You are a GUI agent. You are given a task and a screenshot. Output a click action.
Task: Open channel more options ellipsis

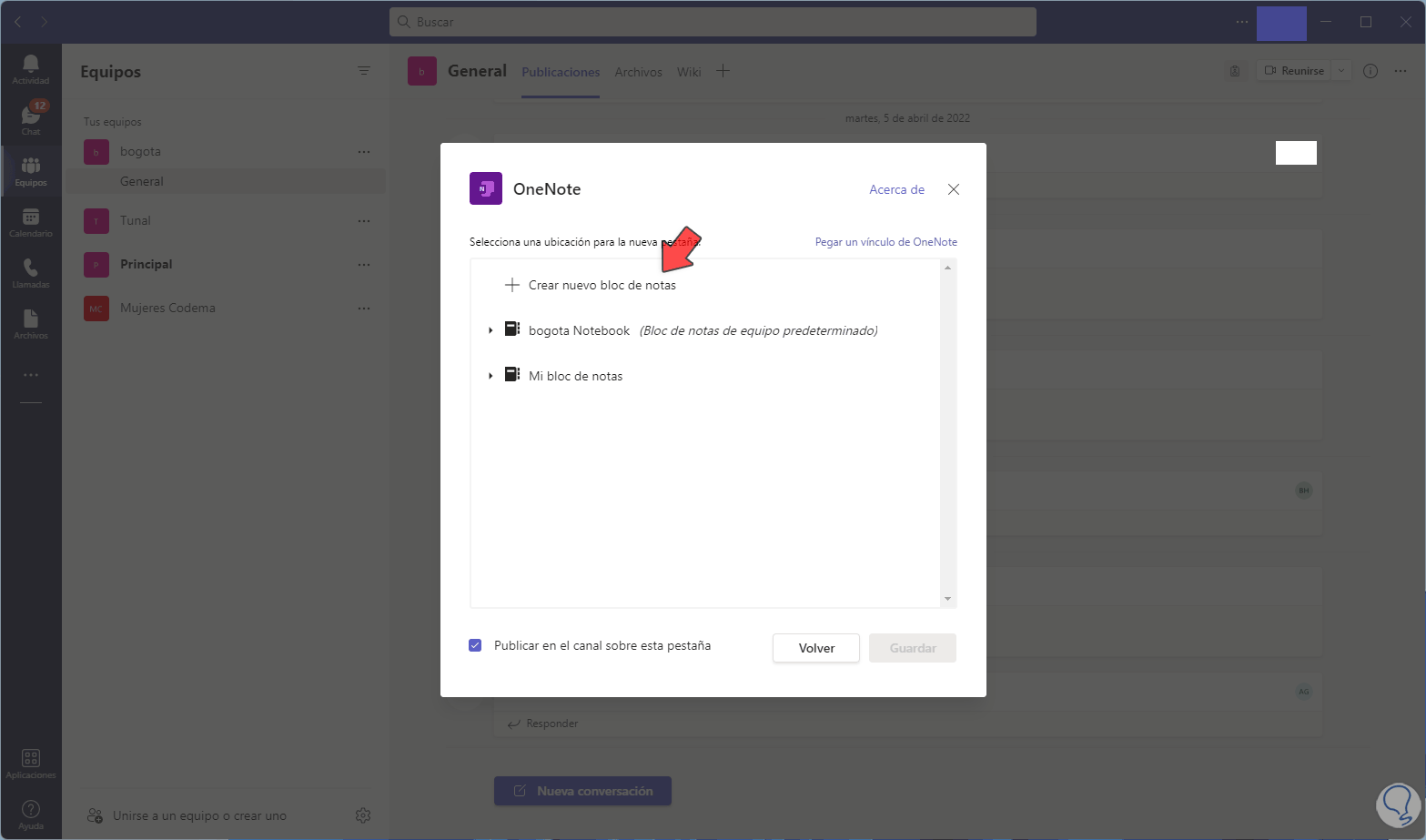click(x=1401, y=71)
